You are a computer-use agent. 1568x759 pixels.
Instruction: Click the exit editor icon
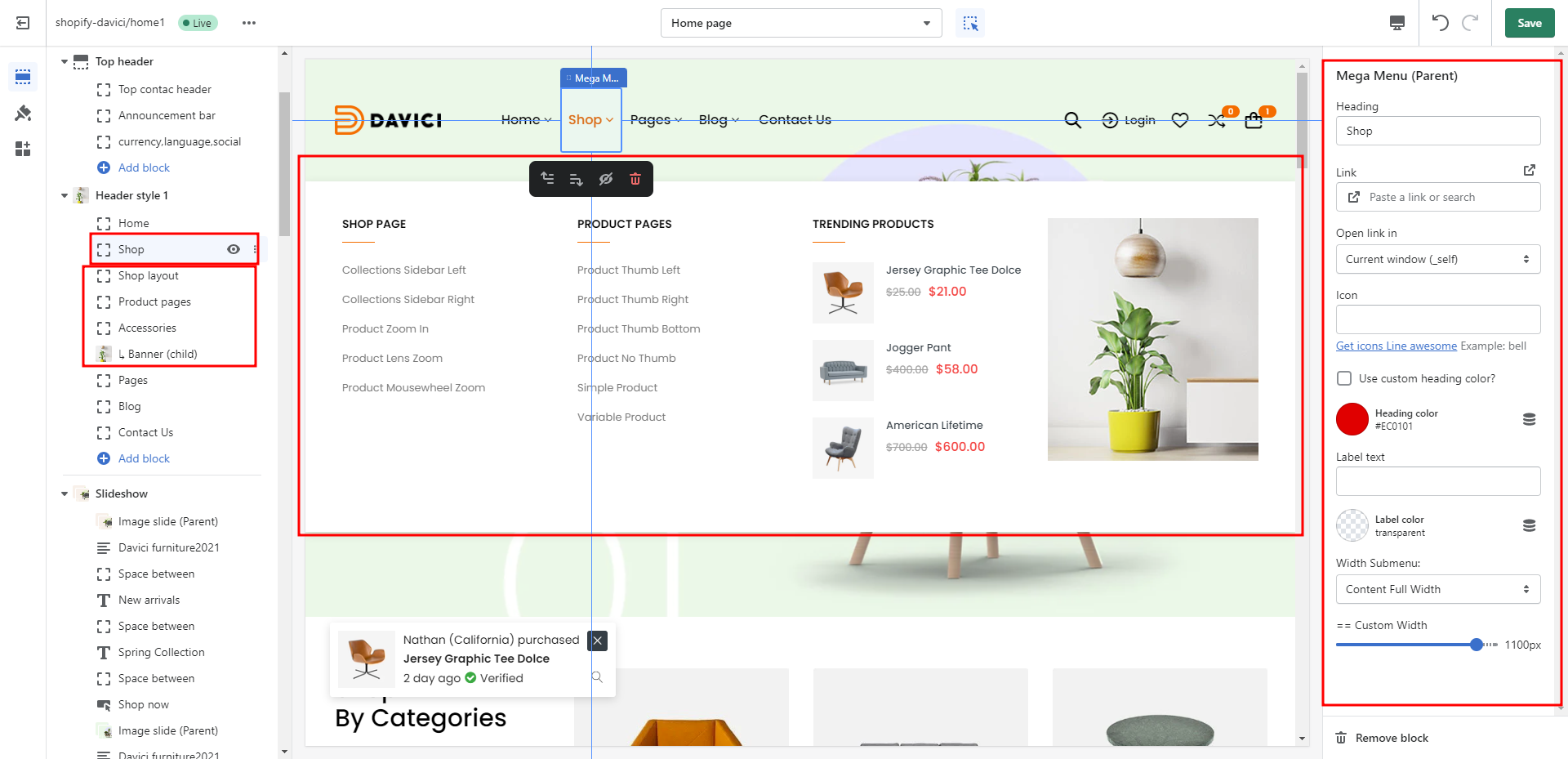coord(23,23)
